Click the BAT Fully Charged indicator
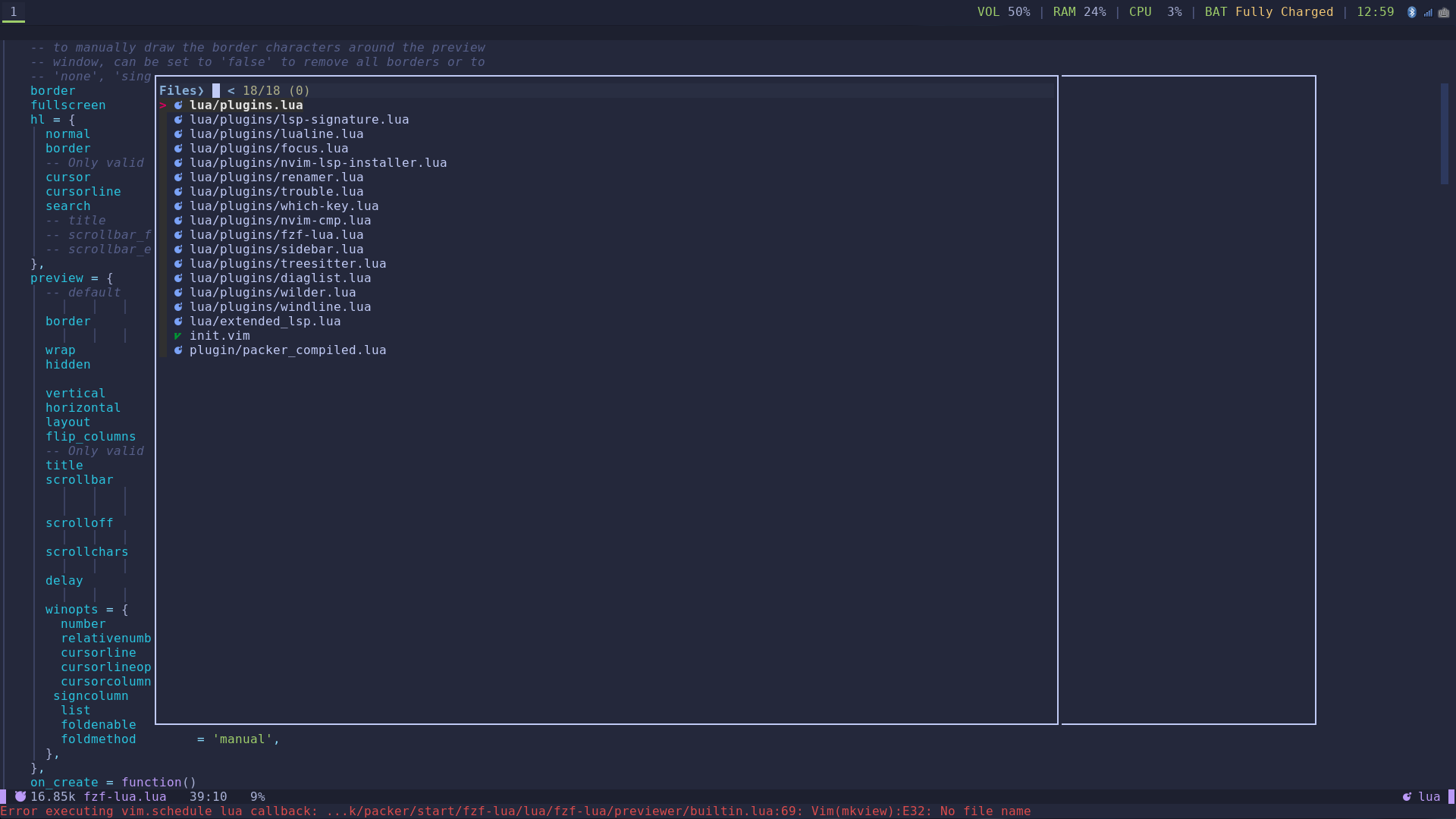Image resolution: width=1456 pixels, height=819 pixels. point(1268,12)
